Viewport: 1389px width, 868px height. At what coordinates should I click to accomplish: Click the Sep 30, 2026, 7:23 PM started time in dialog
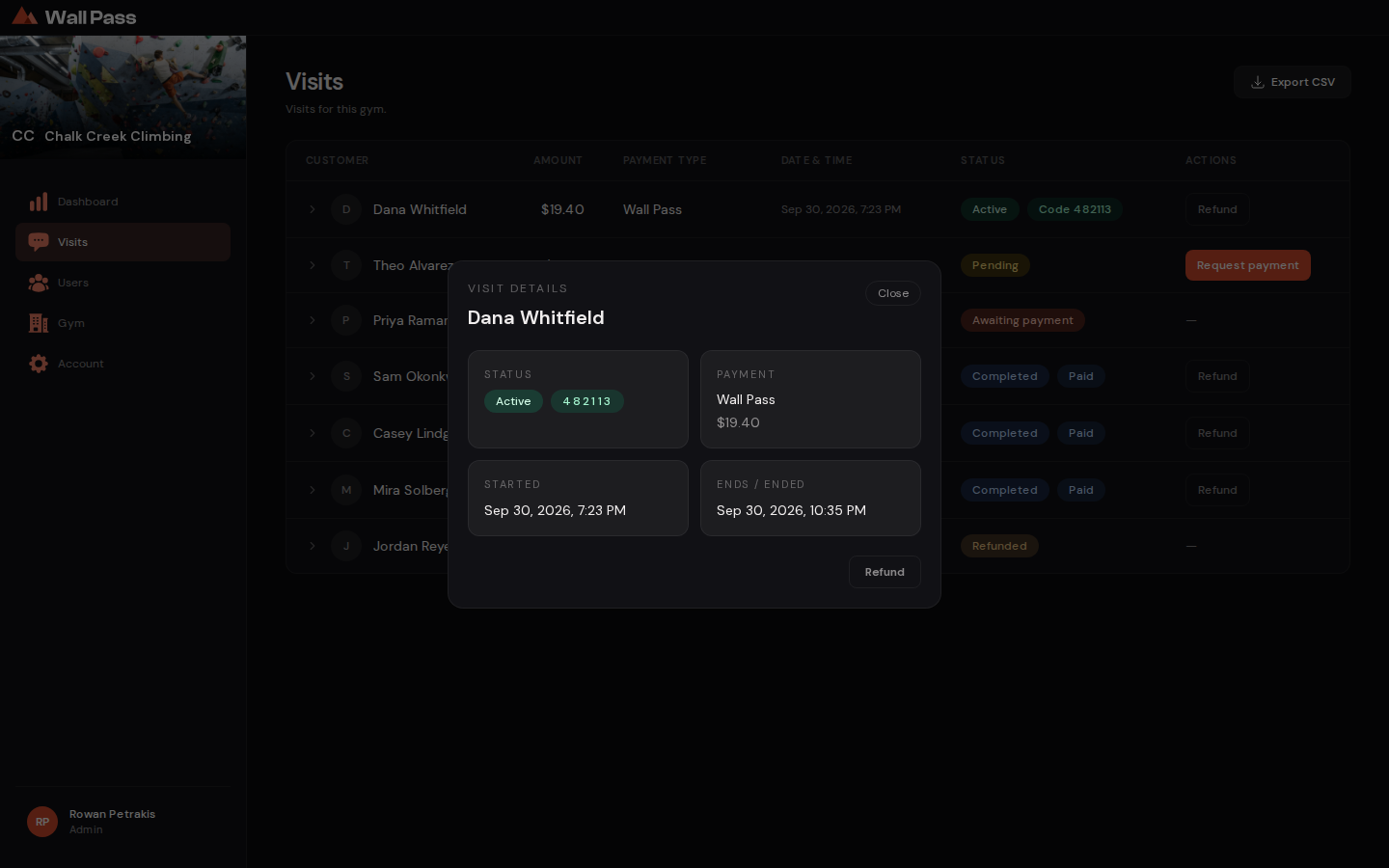click(555, 510)
